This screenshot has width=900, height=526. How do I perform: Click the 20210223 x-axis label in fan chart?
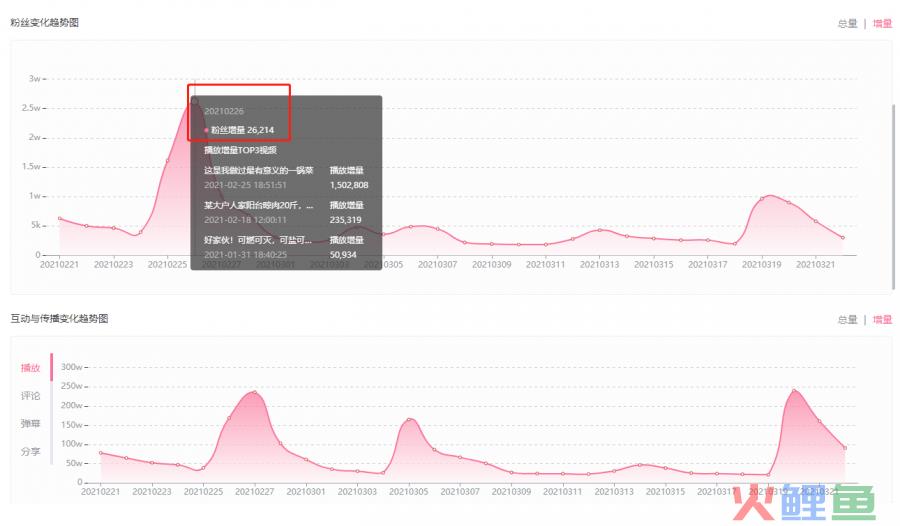pos(114,264)
